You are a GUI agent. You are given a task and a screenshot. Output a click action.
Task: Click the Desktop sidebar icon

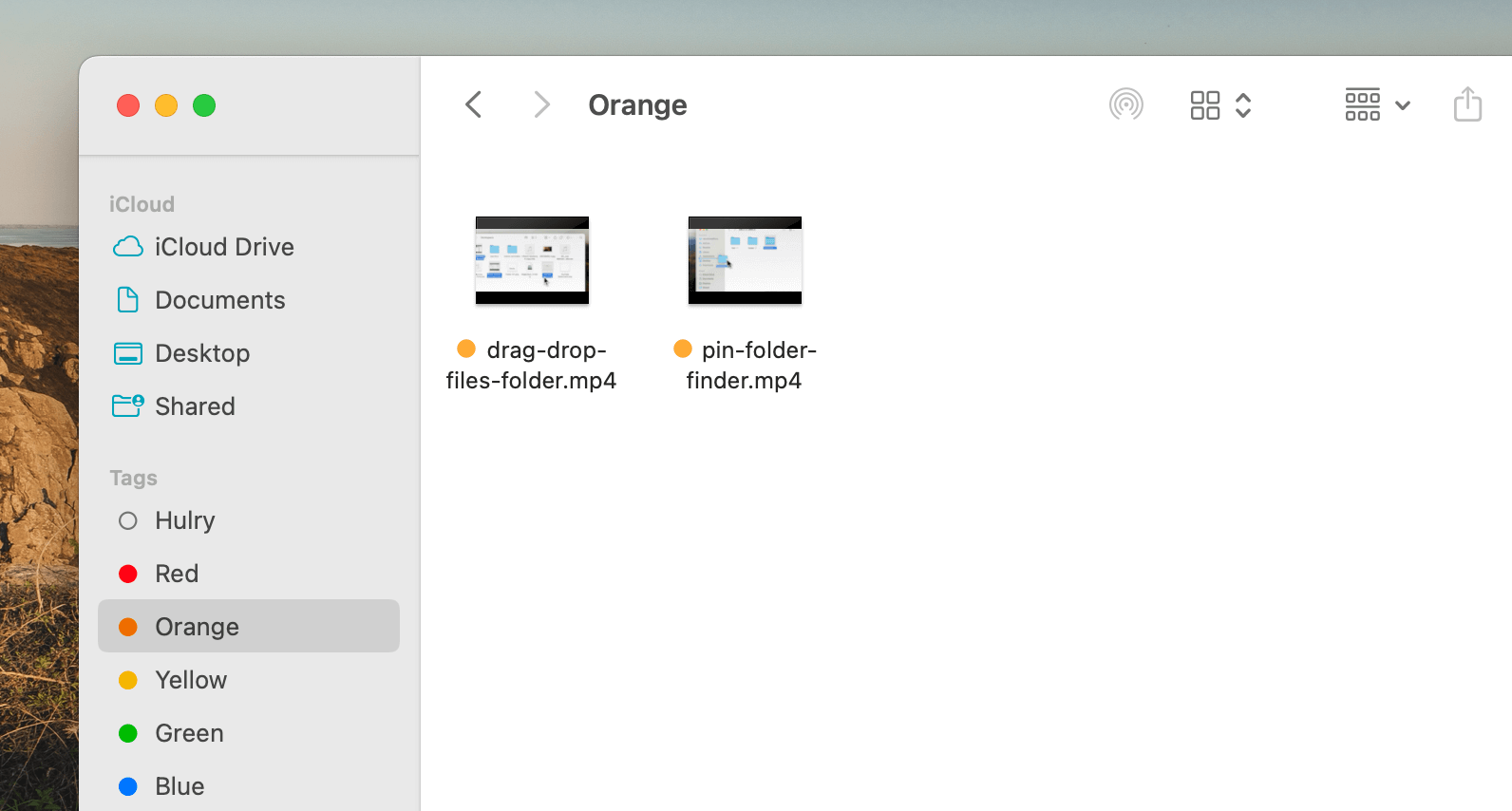tap(128, 353)
